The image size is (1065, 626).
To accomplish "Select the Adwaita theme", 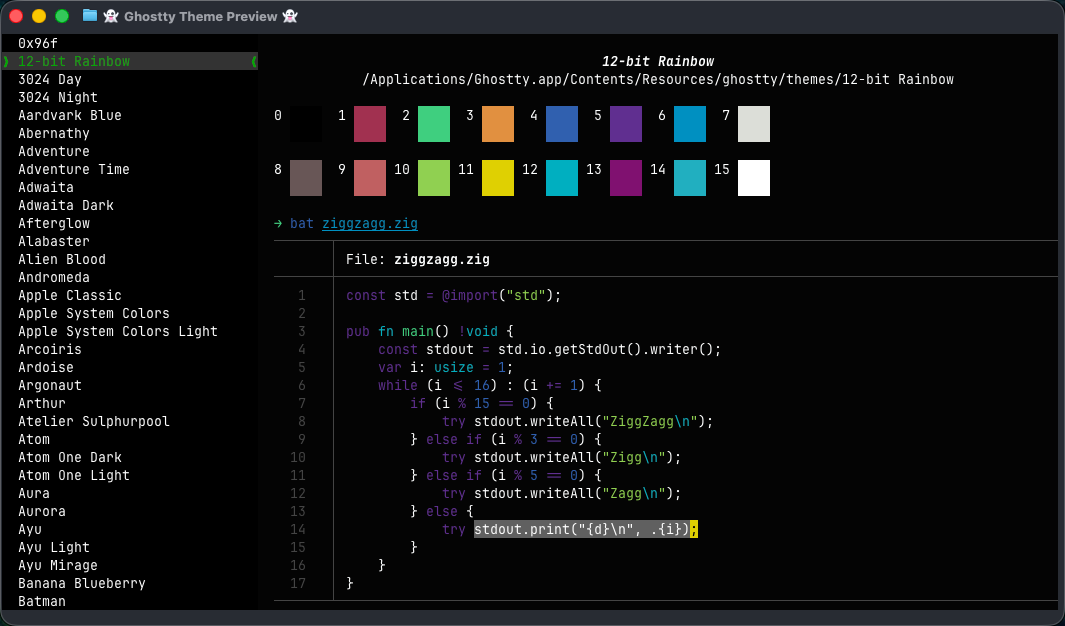I will (x=46, y=187).
